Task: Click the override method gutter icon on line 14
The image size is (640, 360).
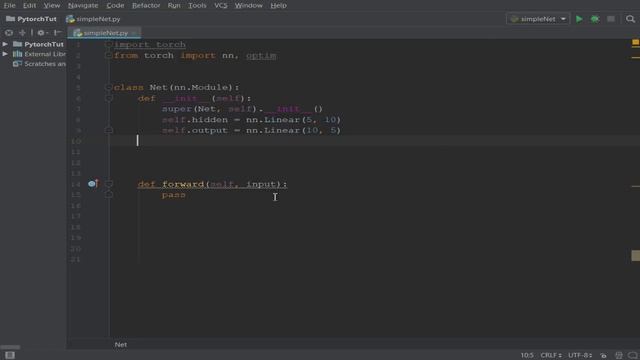Action: [x=93, y=184]
